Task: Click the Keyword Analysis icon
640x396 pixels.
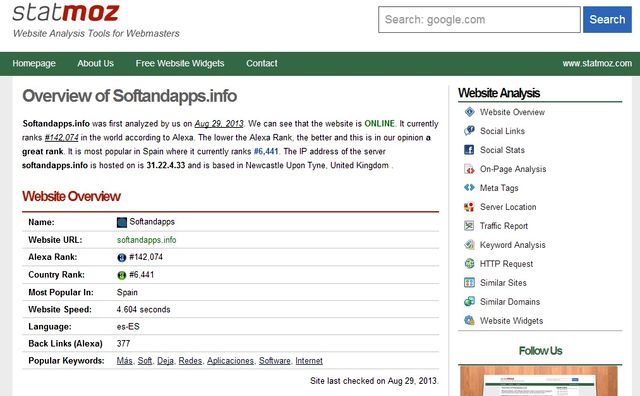Action: pyautogui.click(x=469, y=245)
